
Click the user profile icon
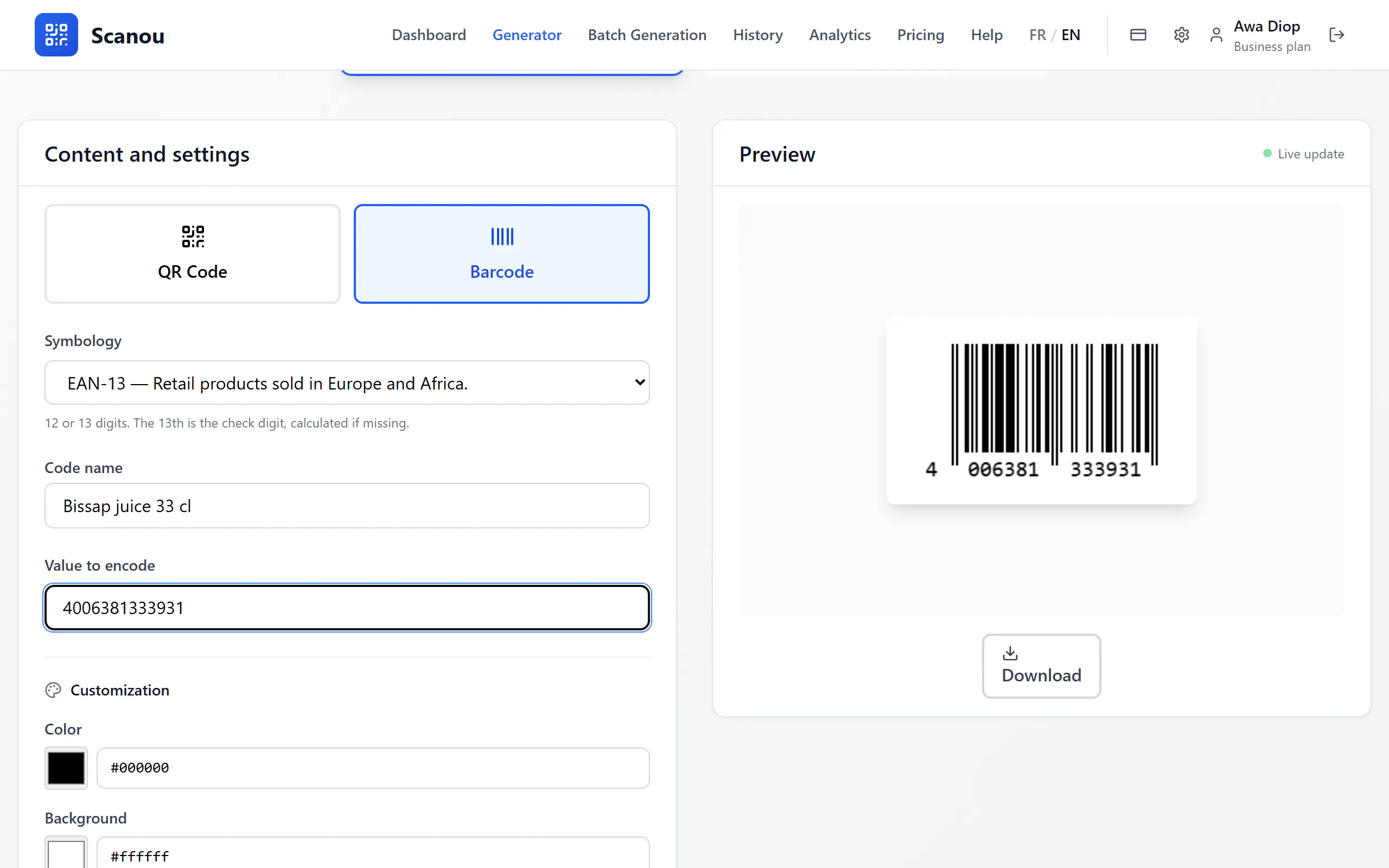1216,35
